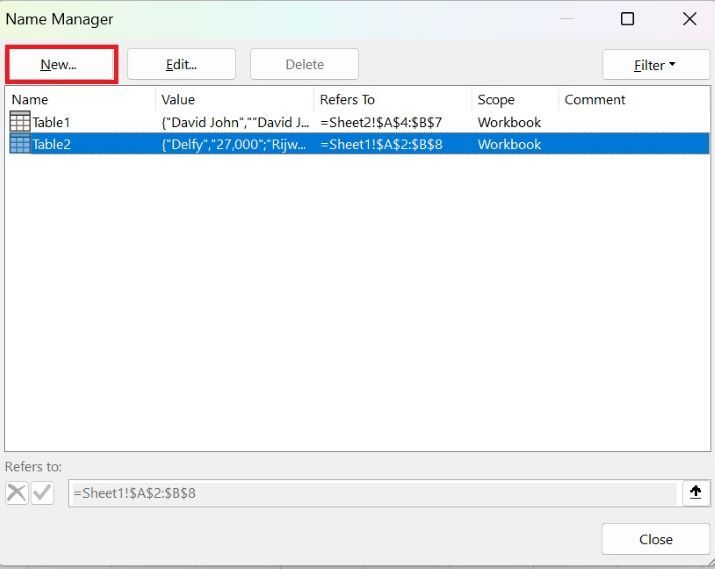The width and height of the screenshot is (715, 569).
Task: Sort by the Refers To column header
Action: 392,99
